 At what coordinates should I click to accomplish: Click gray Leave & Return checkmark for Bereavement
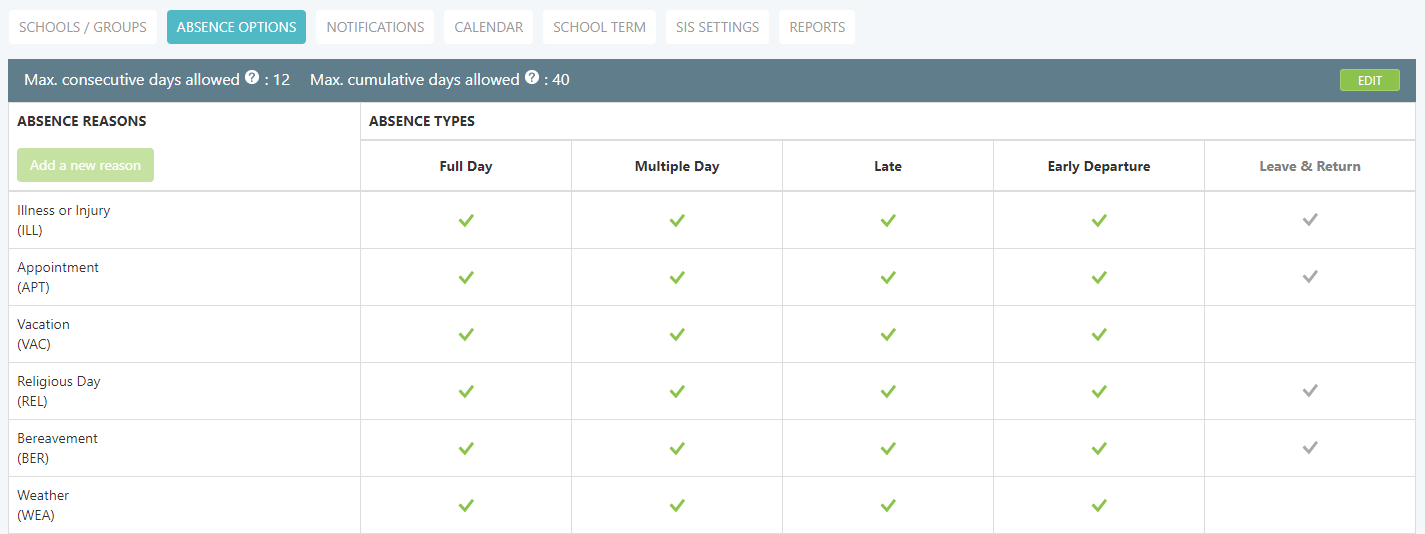pos(1310,448)
